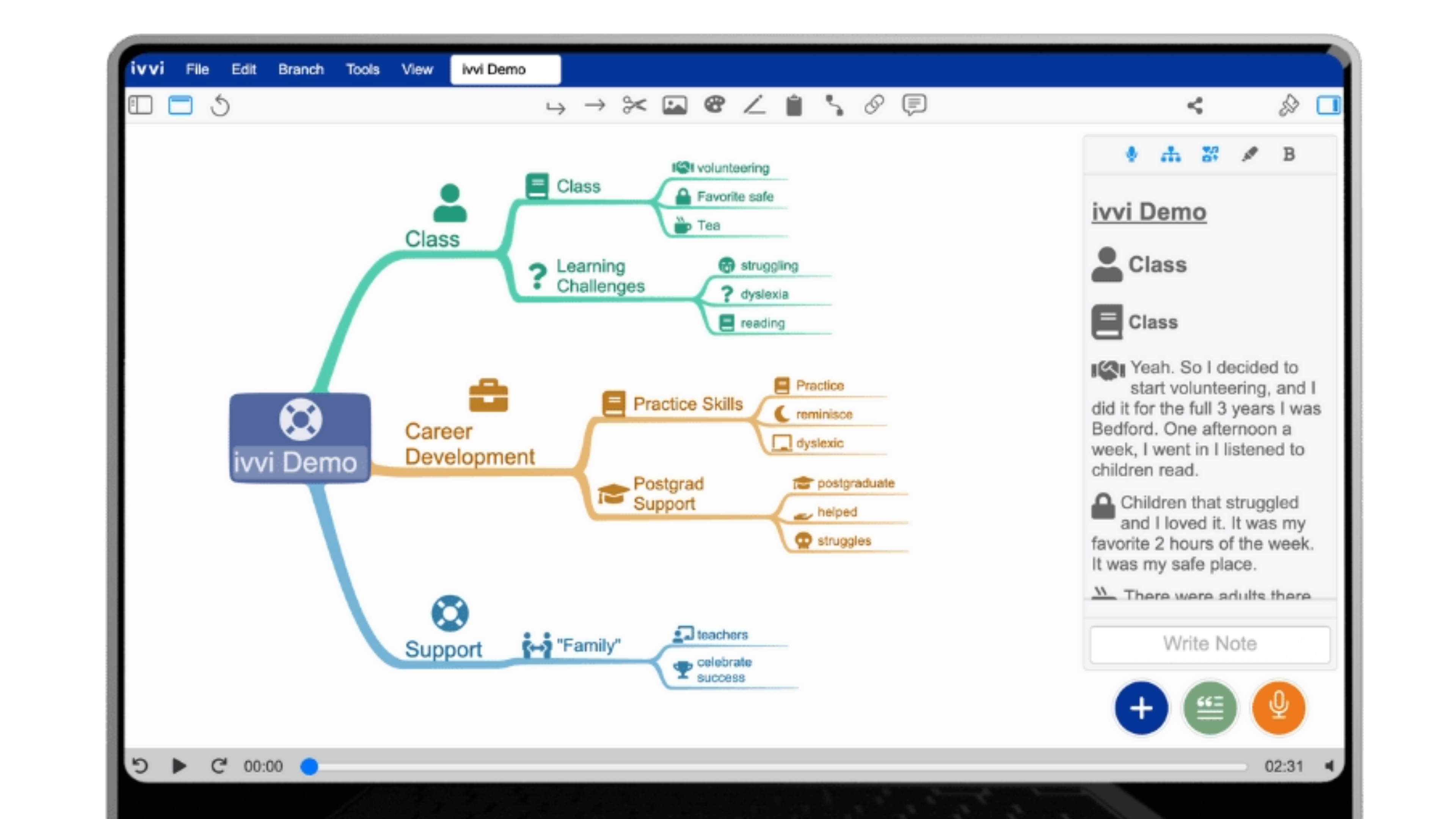The width and height of the screenshot is (1456, 819).
Task: Open the color palette tool
Action: [x=714, y=105]
